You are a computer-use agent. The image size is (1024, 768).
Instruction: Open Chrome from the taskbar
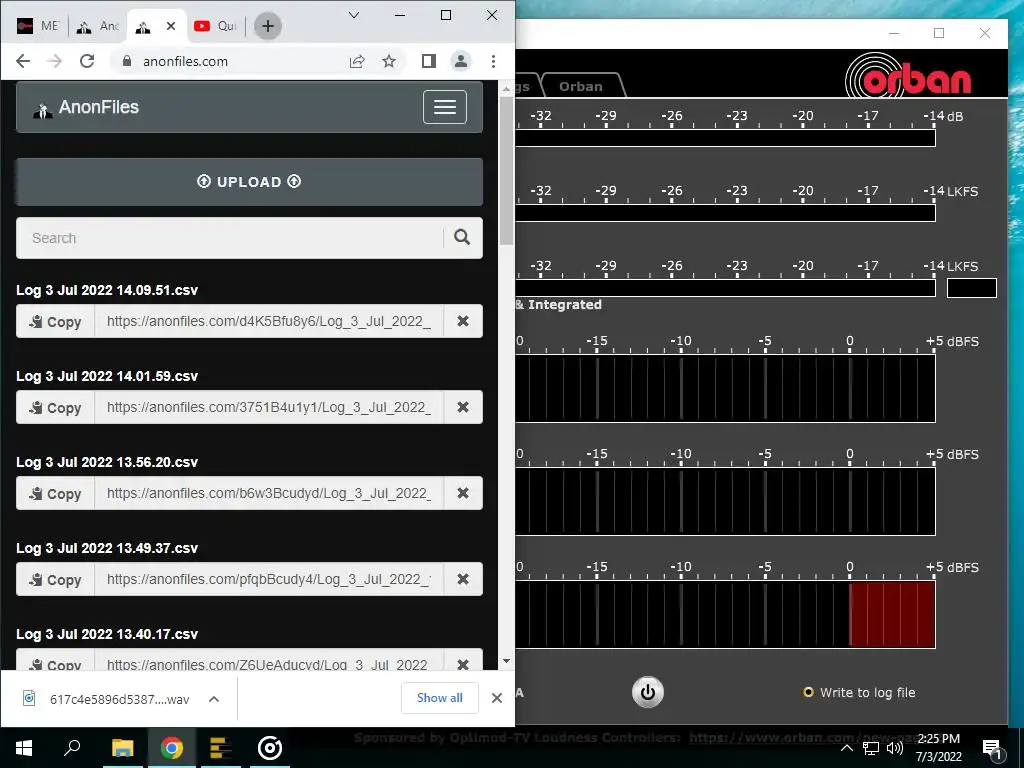[171, 748]
